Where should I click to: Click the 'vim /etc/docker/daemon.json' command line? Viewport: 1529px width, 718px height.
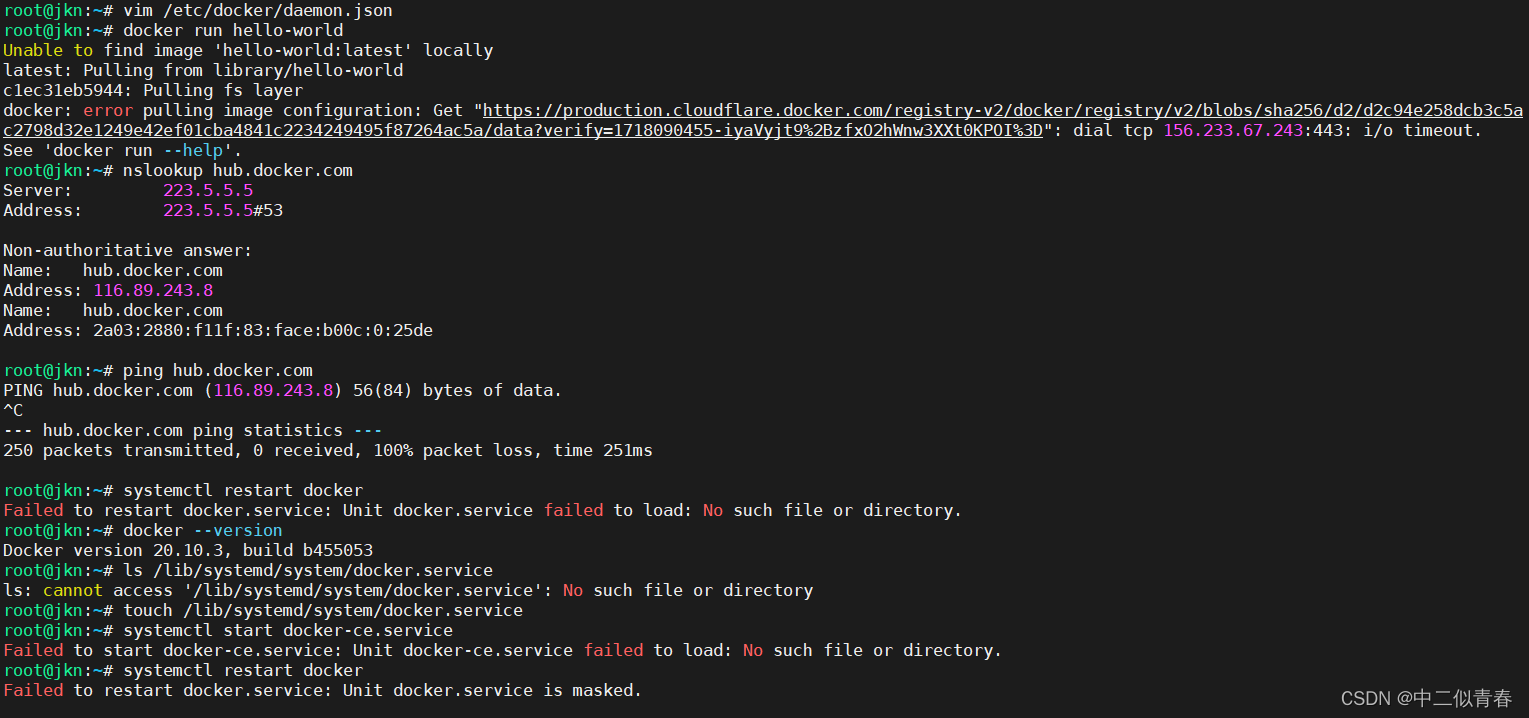point(258,11)
